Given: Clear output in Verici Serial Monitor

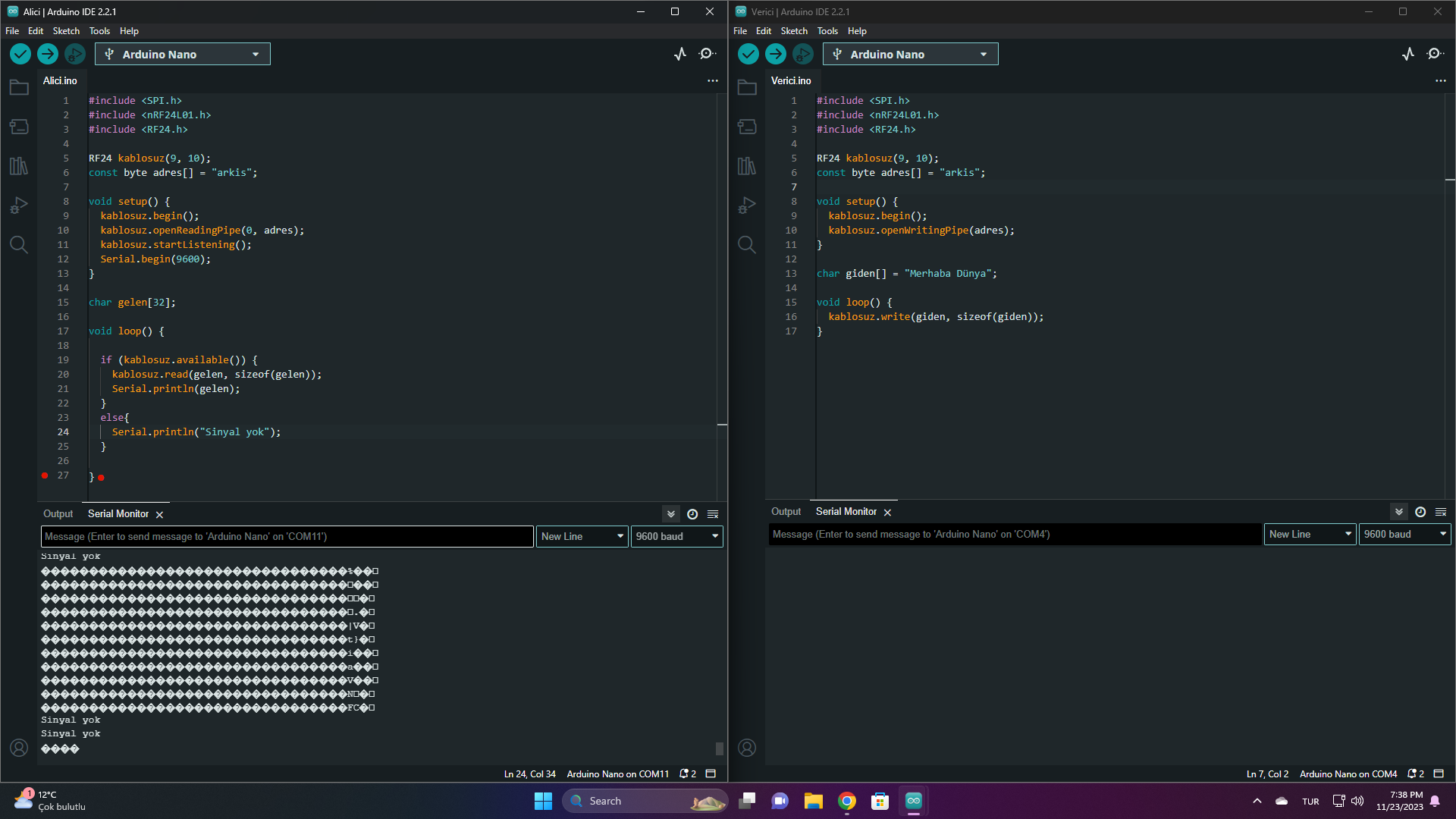Looking at the screenshot, I should click(x=1441, y=512).
